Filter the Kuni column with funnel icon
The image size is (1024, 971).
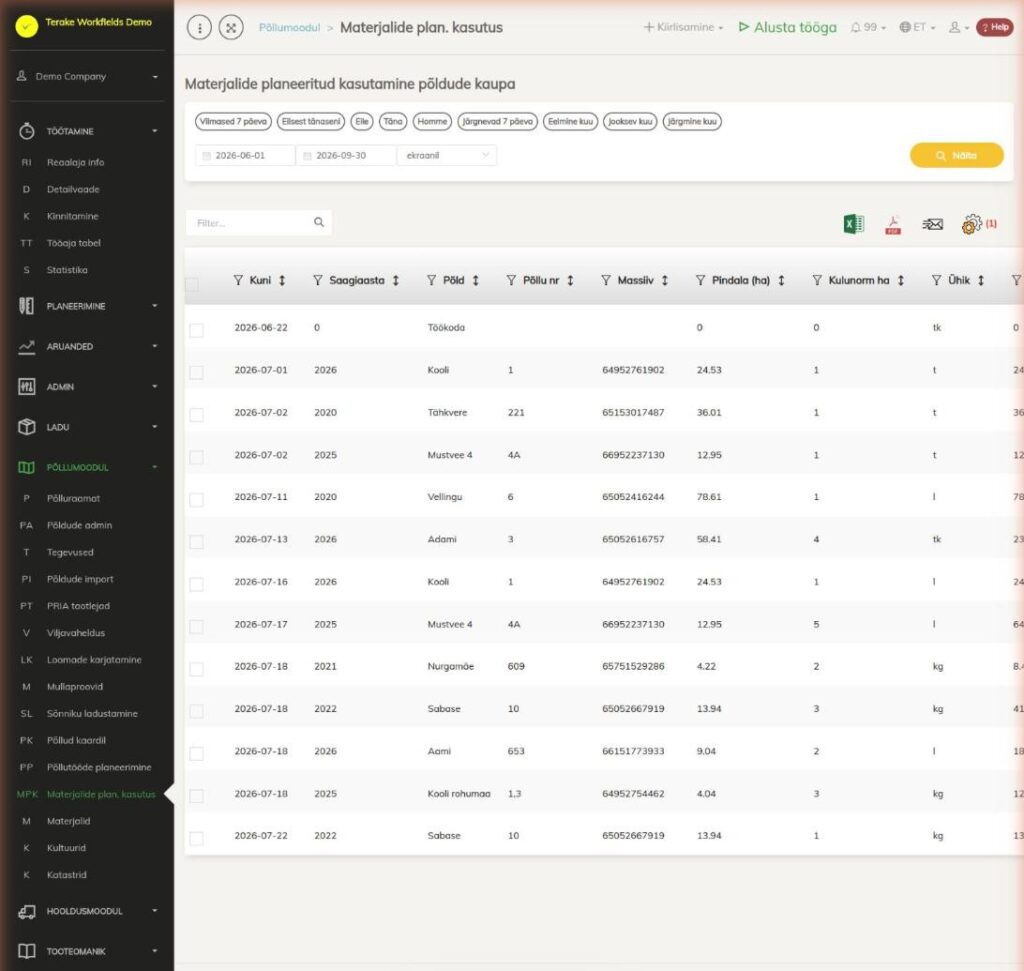(x=238, y=280)
